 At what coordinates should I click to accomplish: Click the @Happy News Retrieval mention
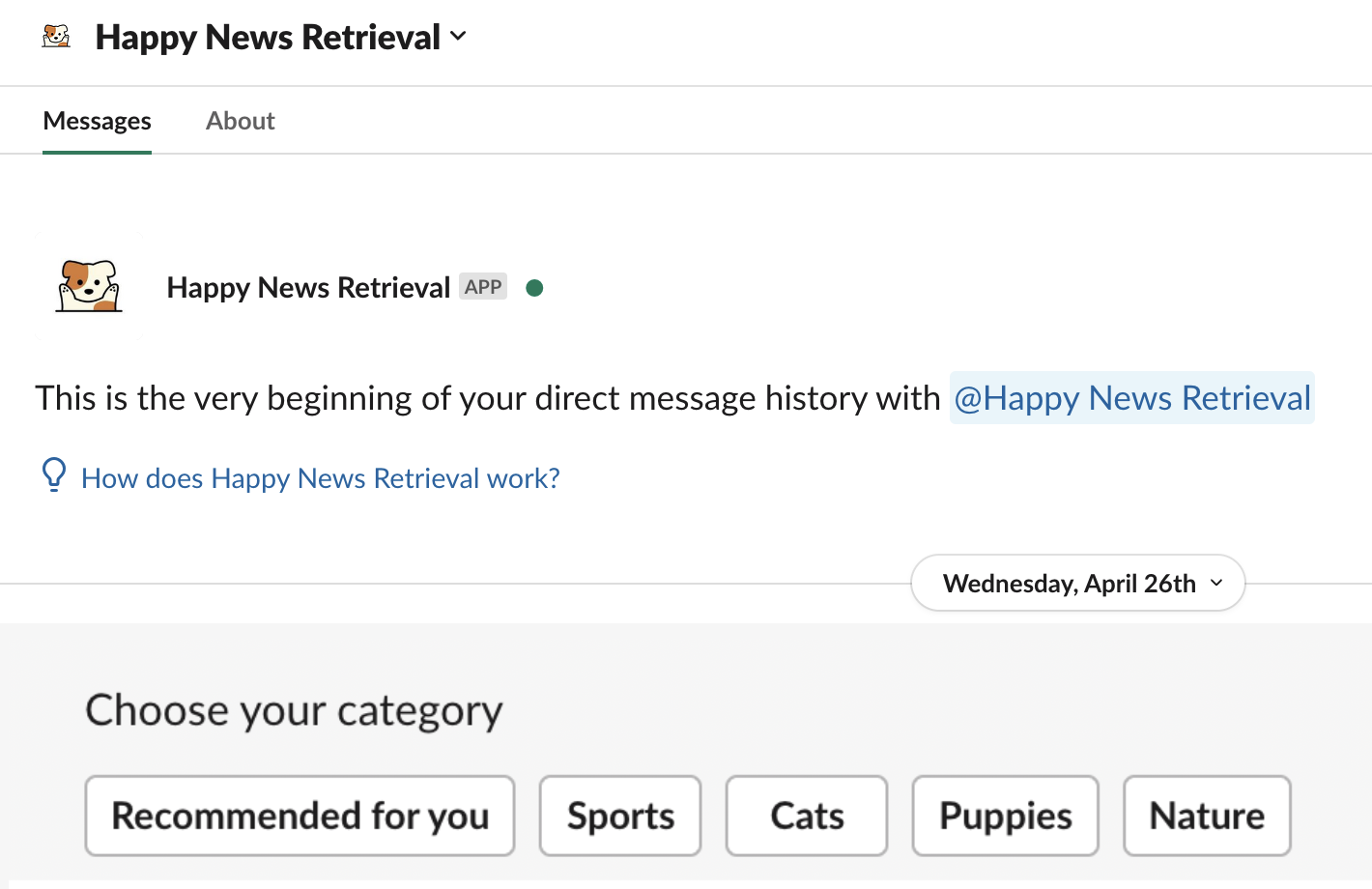coord(1132,398)
